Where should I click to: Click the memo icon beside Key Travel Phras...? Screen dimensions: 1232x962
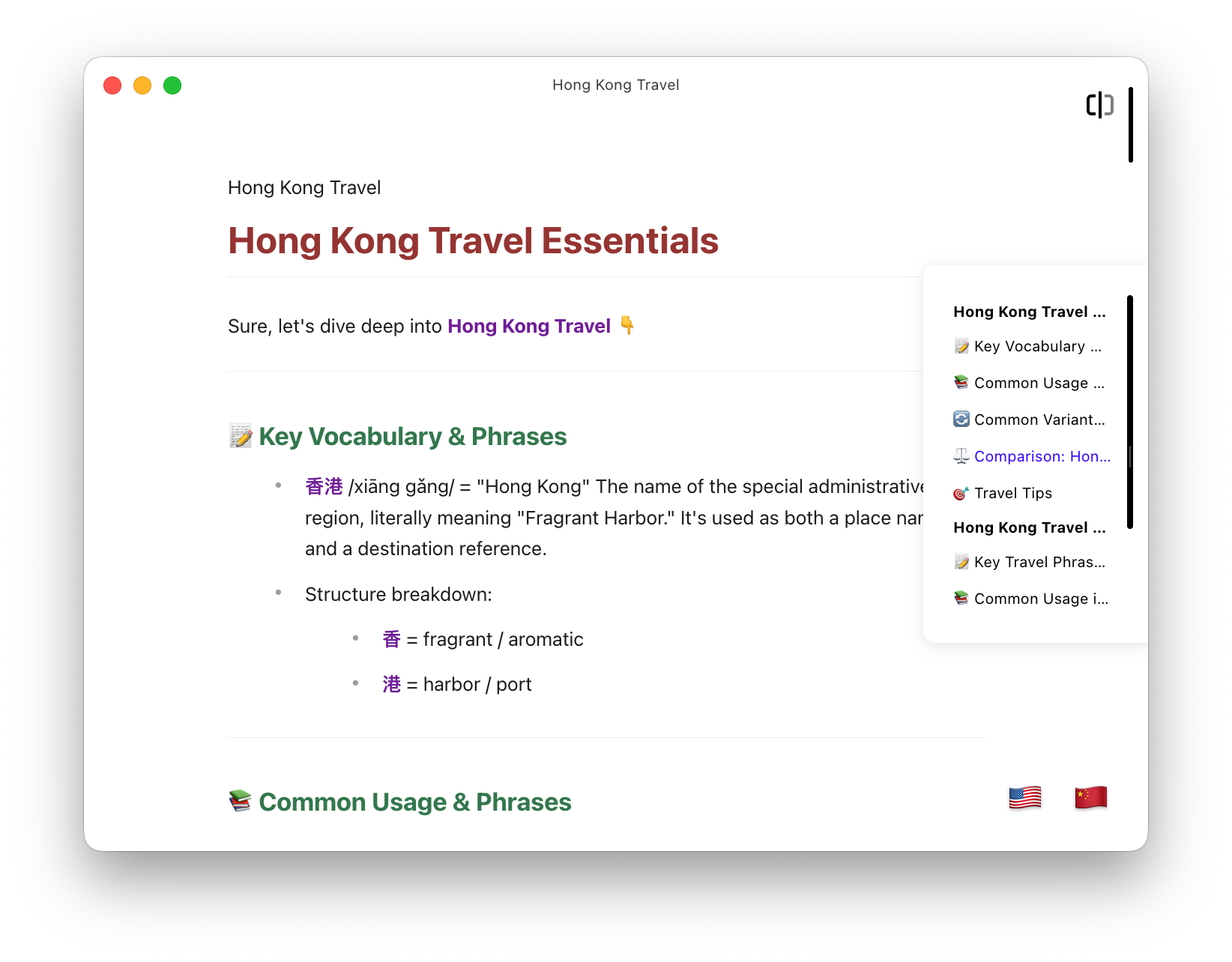(x=961, y=562)
